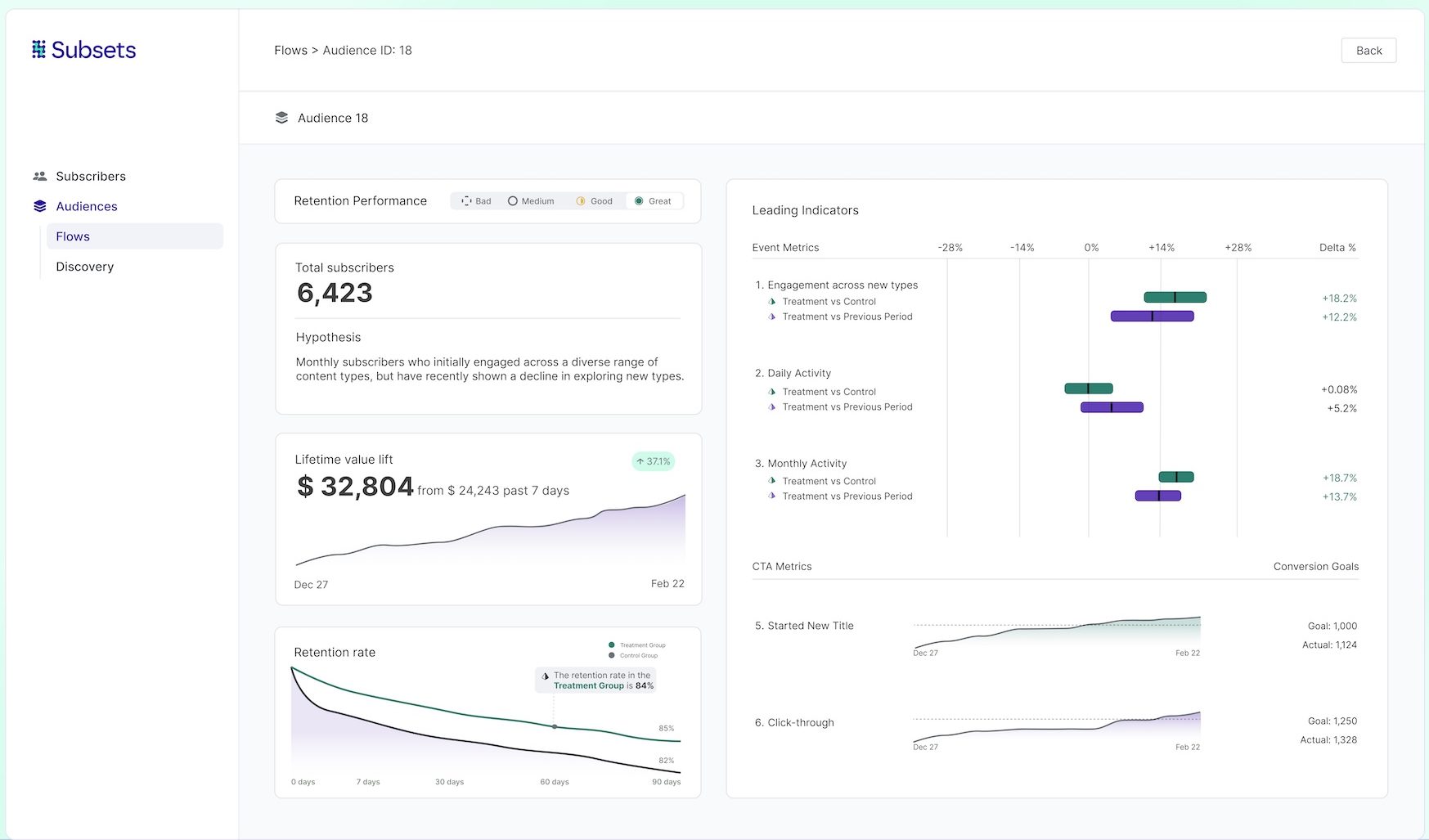This screenshot has width=1429, height=840.
Task: Click the Control Group gray legend dot
Action: click(x=612, y=655)
